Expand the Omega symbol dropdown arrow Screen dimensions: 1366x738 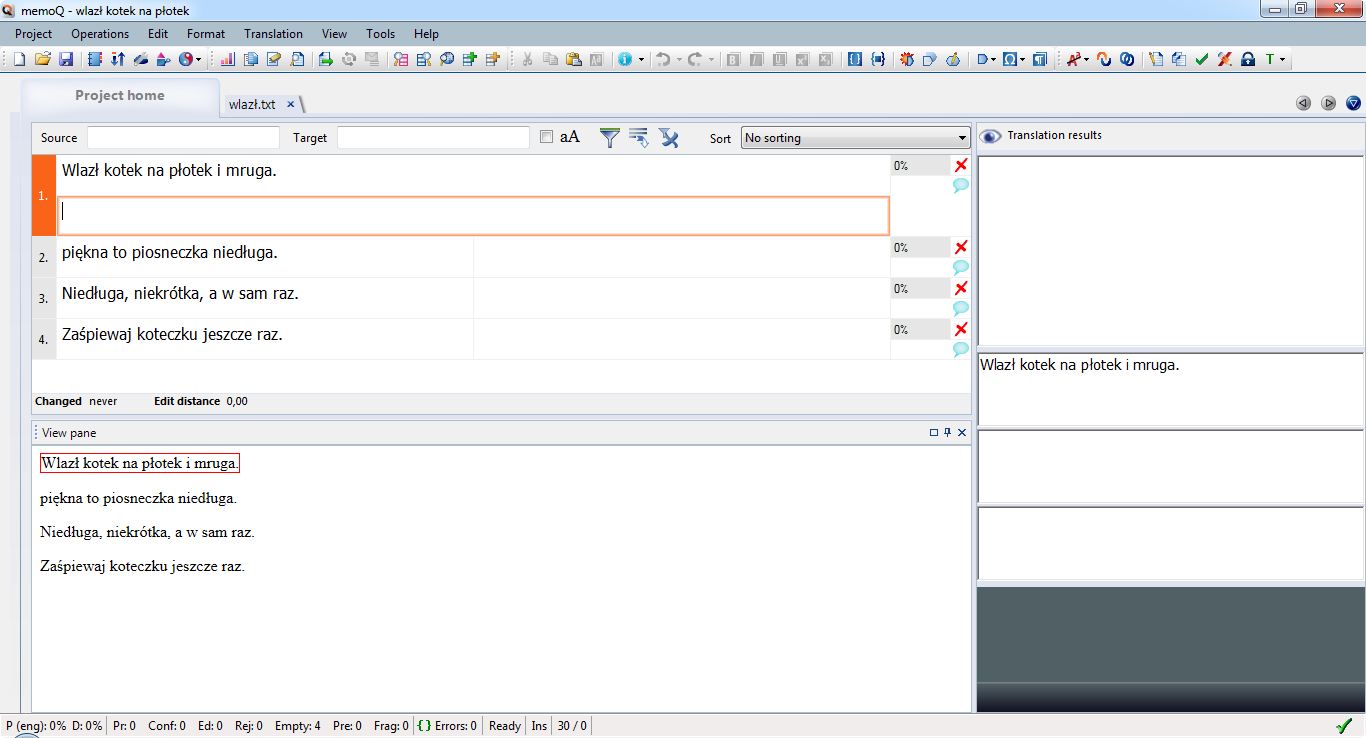[1023, 60]
